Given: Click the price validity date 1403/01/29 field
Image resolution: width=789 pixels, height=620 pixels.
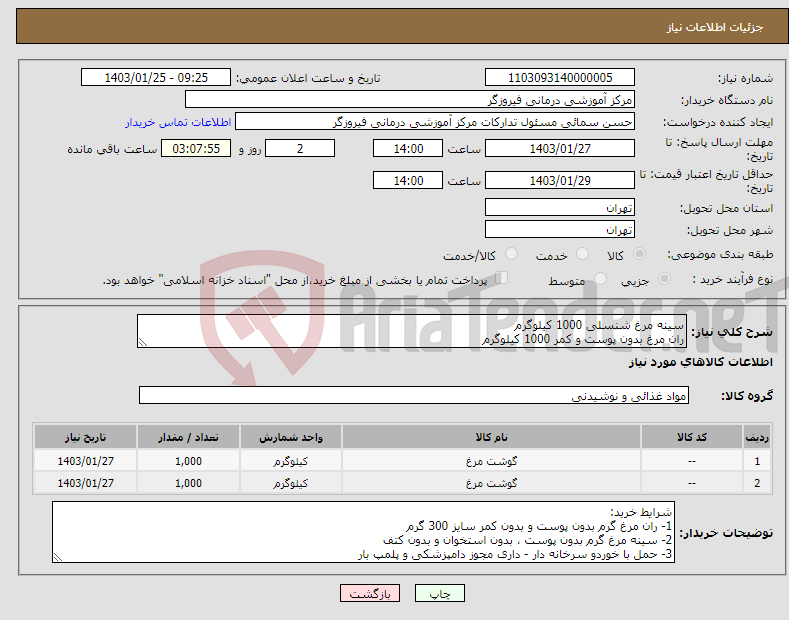Looking at the screenshot, I should 560,180.
